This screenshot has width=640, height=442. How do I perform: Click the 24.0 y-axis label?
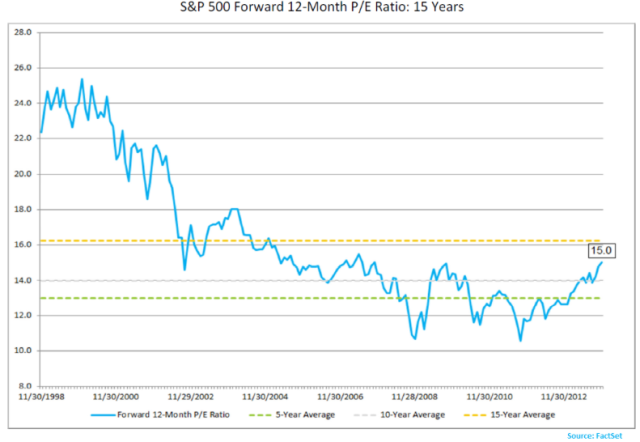click(24, 104)
